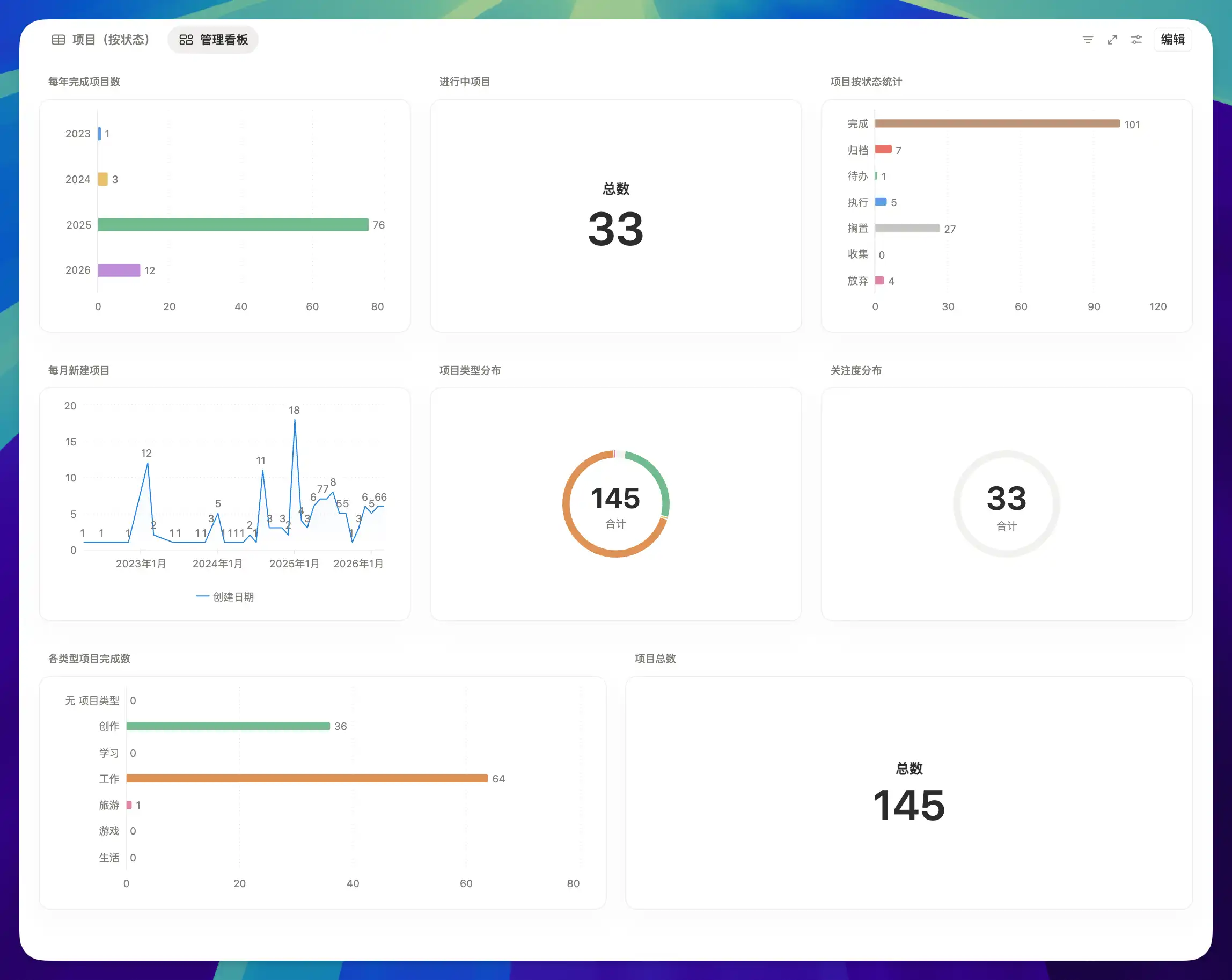The height and width of the screenshot is (980, 1232).
Task: Click the 18 peak point on the line chart
Action: click(295, 420)
